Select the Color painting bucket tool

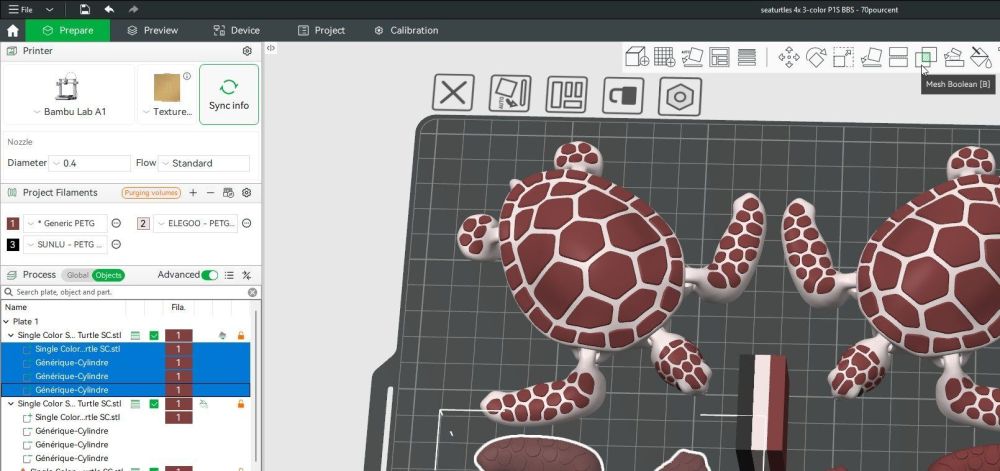coord(980,57)
